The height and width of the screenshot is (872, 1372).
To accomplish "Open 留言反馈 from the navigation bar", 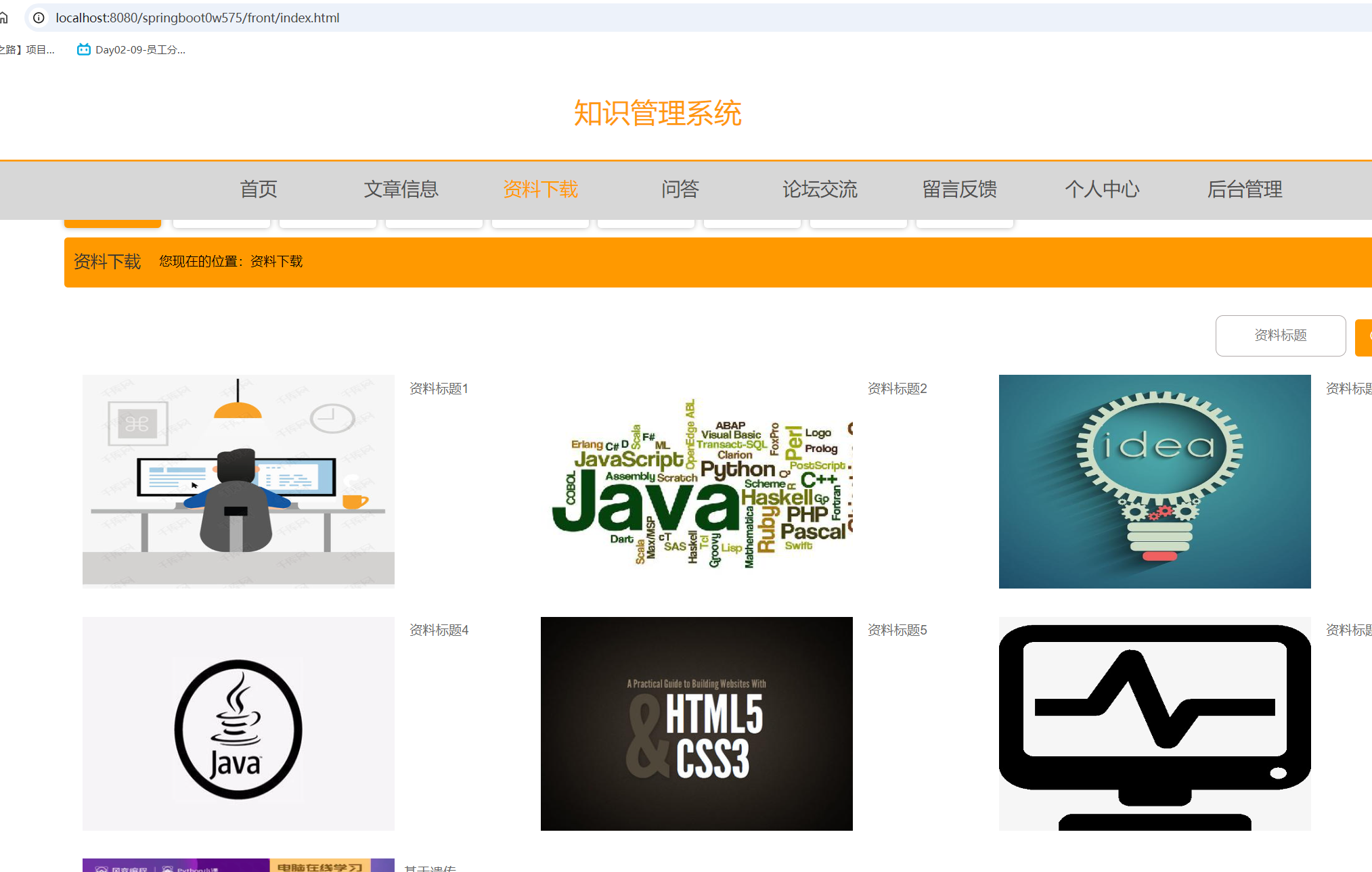I will tap(959, 189).
